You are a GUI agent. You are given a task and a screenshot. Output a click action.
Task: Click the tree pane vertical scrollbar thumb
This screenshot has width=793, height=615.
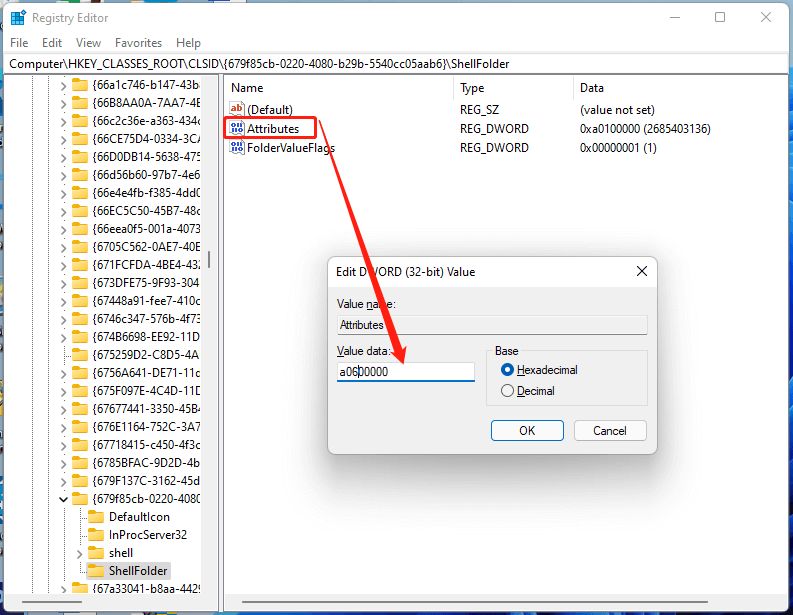coord(209,260)
